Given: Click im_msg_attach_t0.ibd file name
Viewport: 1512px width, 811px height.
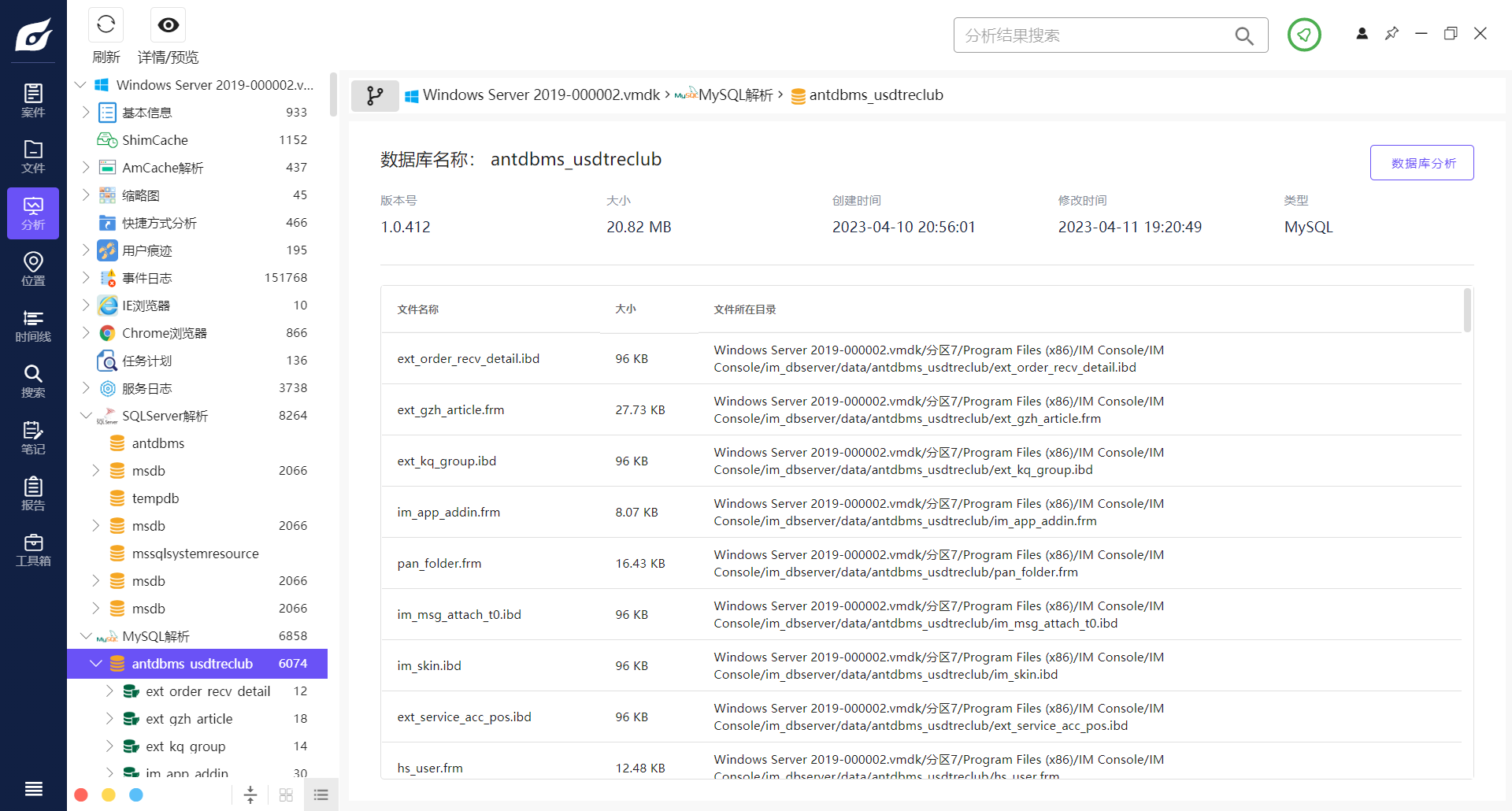Looking at the screenshot, I should click(459, 615).
